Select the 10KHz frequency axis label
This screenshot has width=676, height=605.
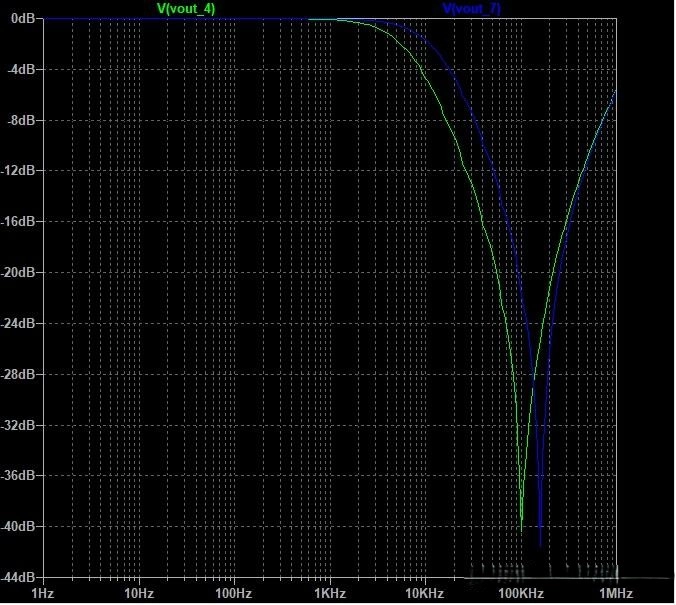pyautogui.click(x=424, y=593)
